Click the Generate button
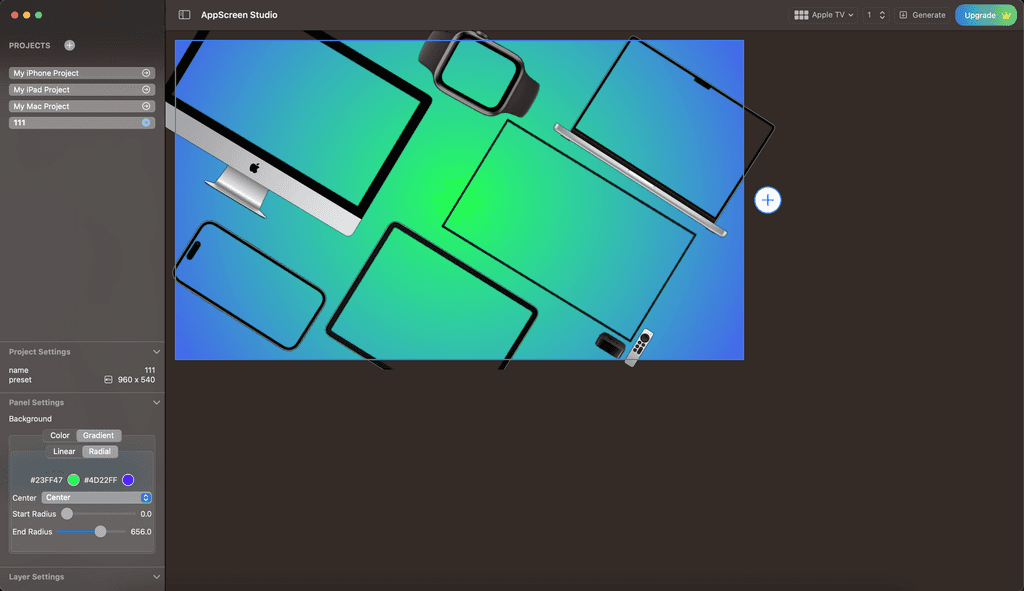 [921, 15]
